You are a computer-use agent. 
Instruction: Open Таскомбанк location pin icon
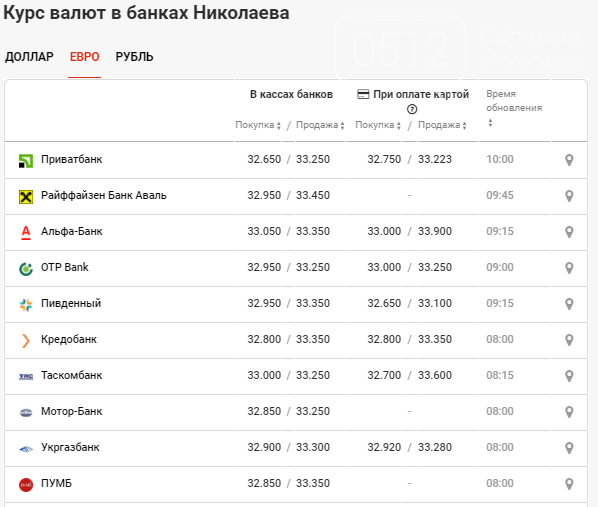(569, 376)
